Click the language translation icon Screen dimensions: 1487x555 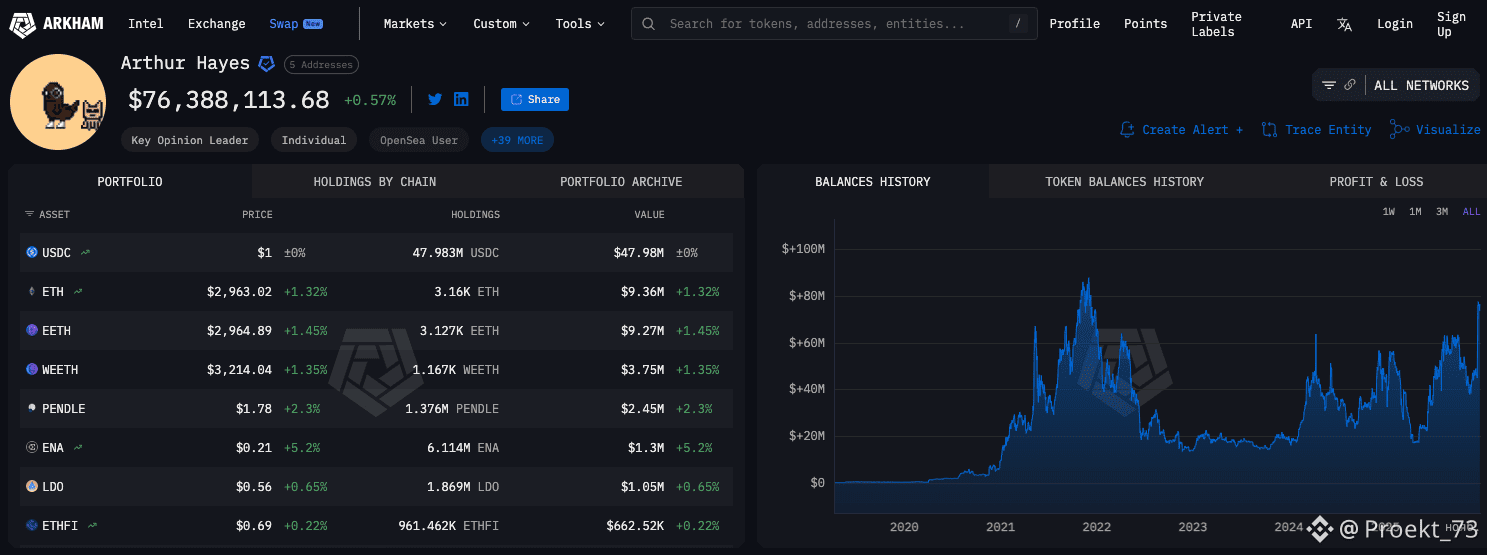coord(1344,24)
